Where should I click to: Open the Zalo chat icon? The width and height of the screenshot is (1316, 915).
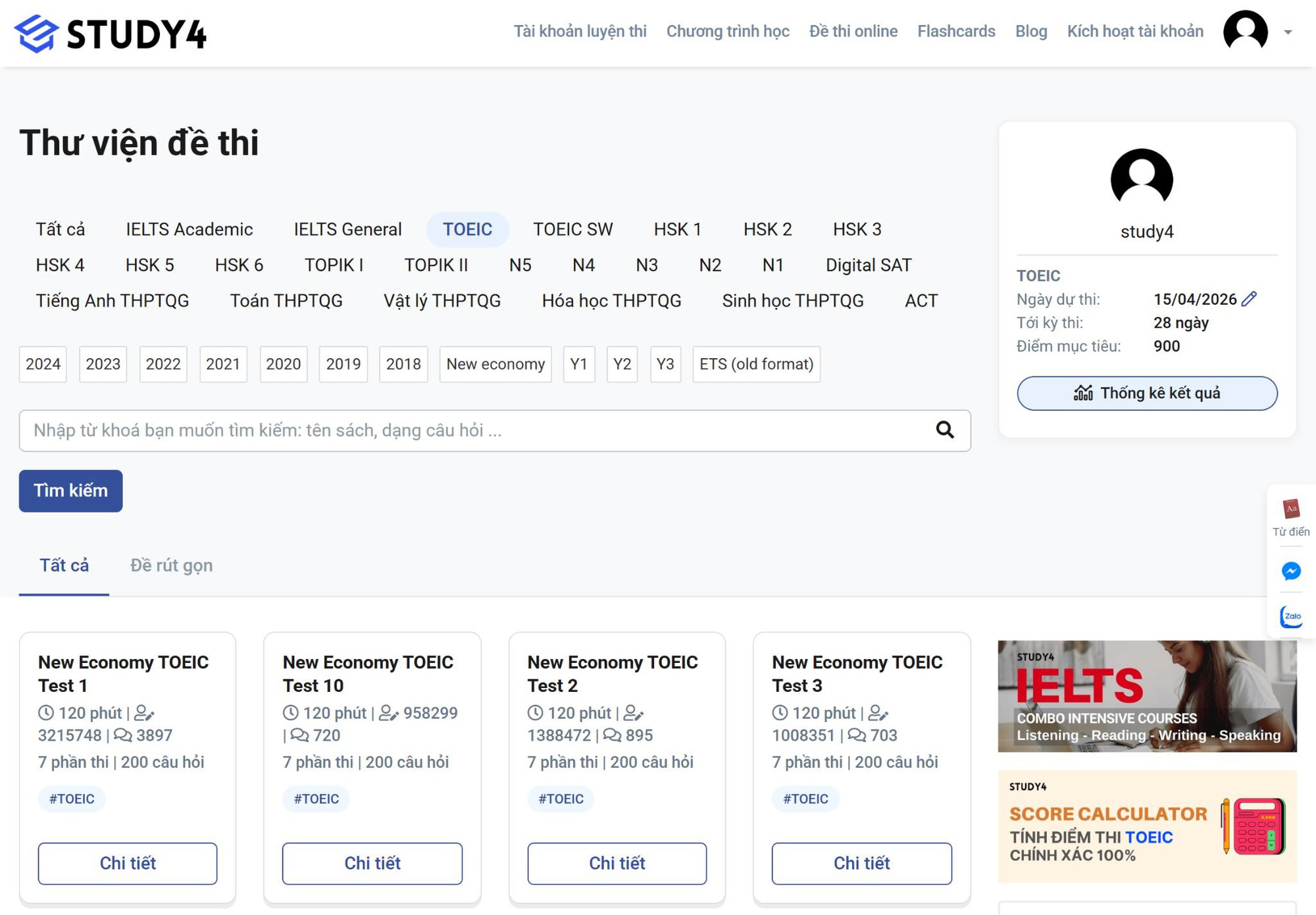[x=1291, y=617]
